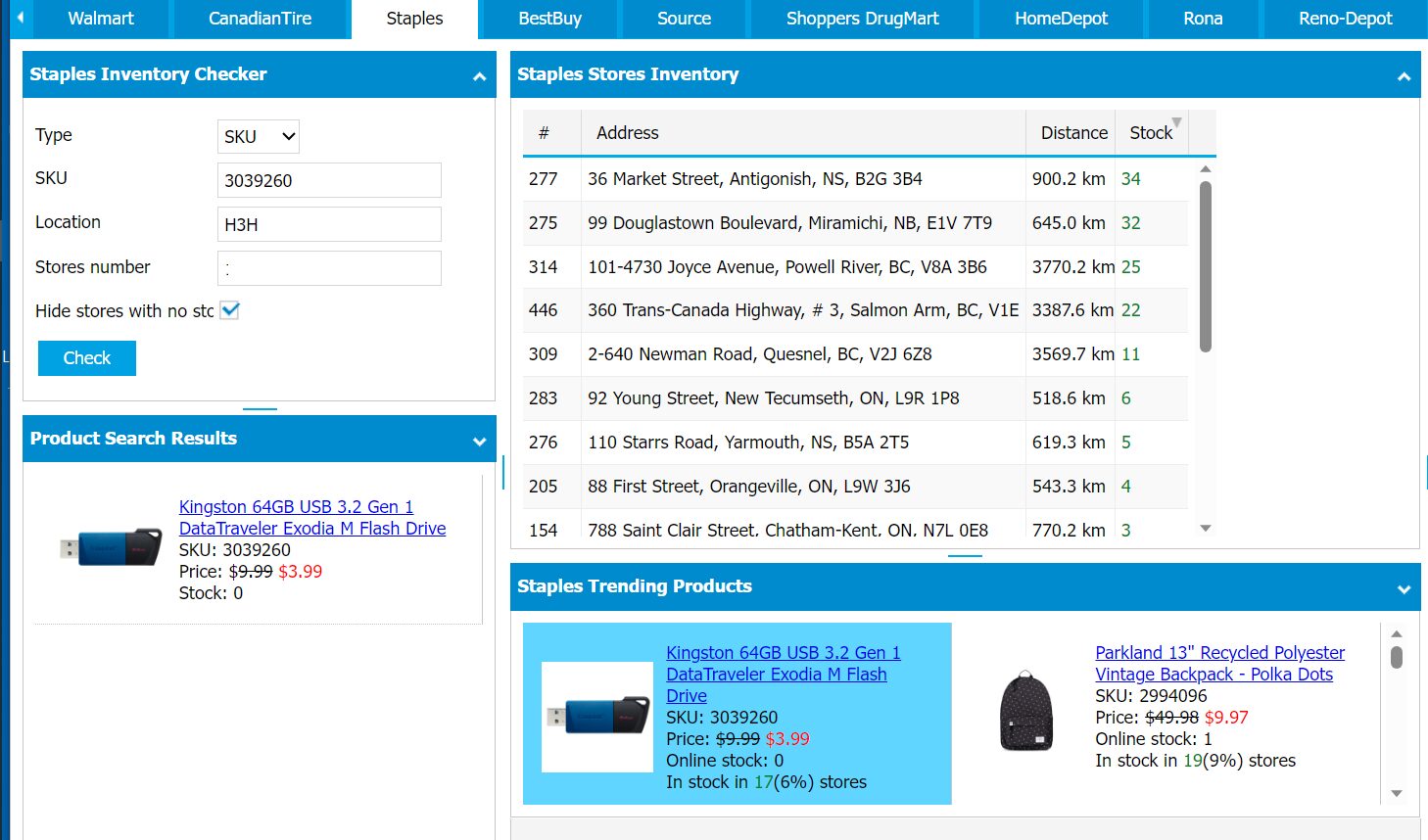Click store number 314
The width and height of the screenshot is (1428, 840).
click(x=543, y=267)
